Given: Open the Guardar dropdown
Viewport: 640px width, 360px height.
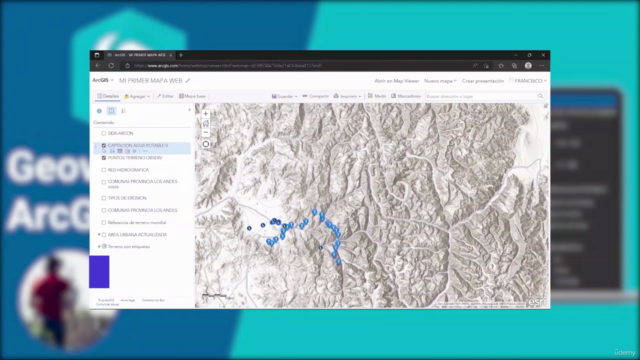Looking at the screenshot, I should [284, 96].
